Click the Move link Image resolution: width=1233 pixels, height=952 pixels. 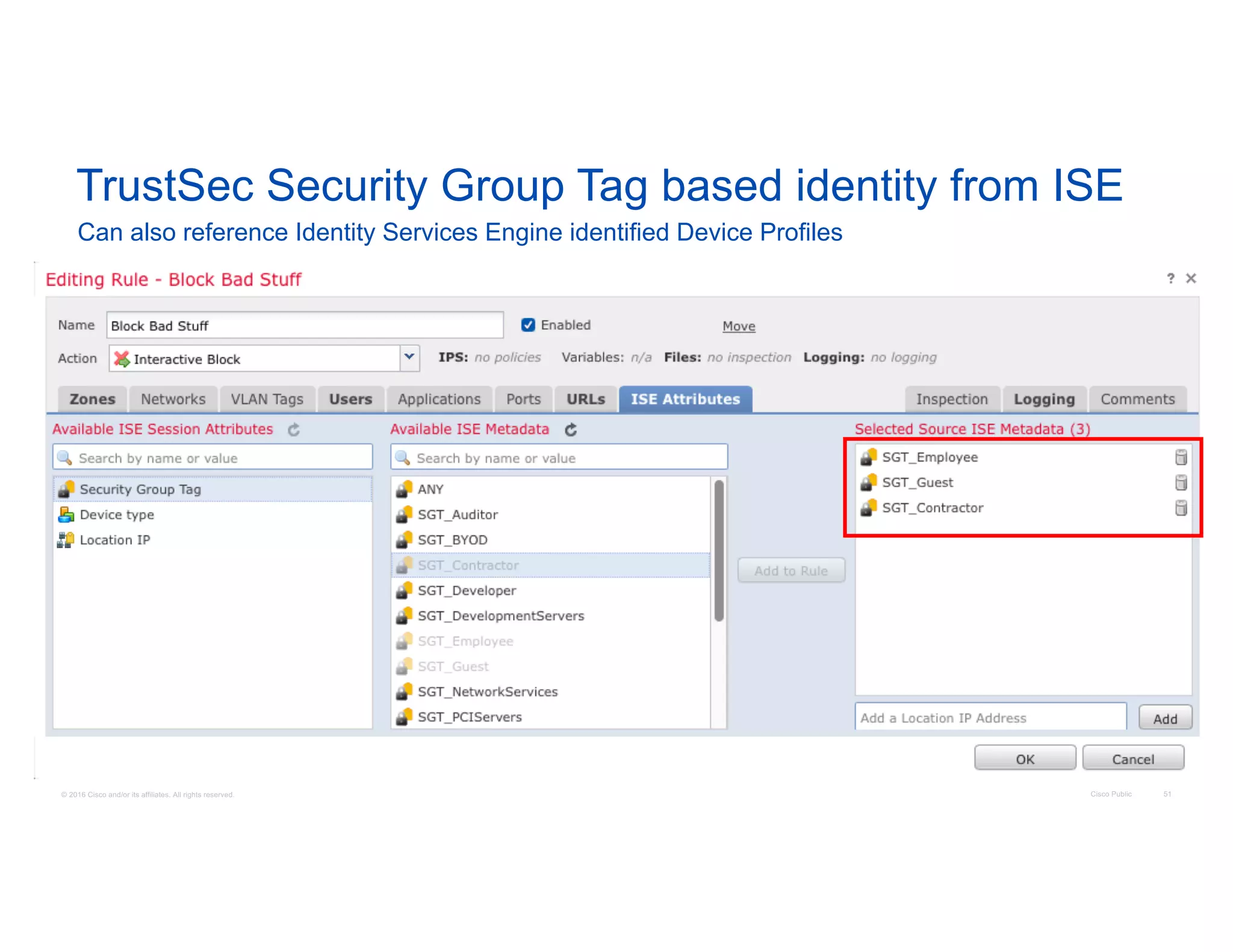[739, 326]
